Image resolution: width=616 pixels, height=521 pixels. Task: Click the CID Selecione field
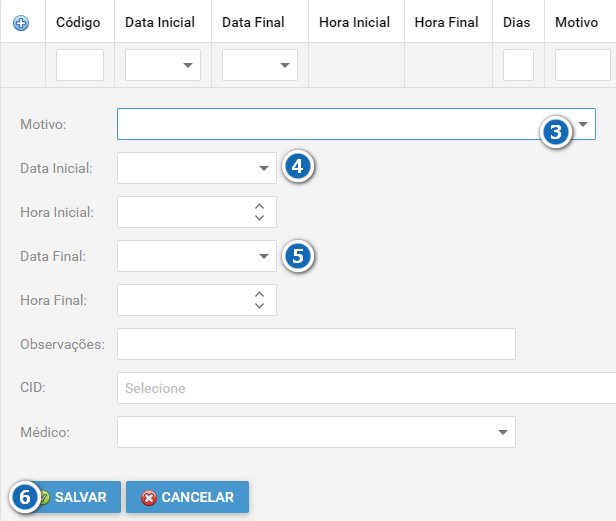[x=366, y=388]
